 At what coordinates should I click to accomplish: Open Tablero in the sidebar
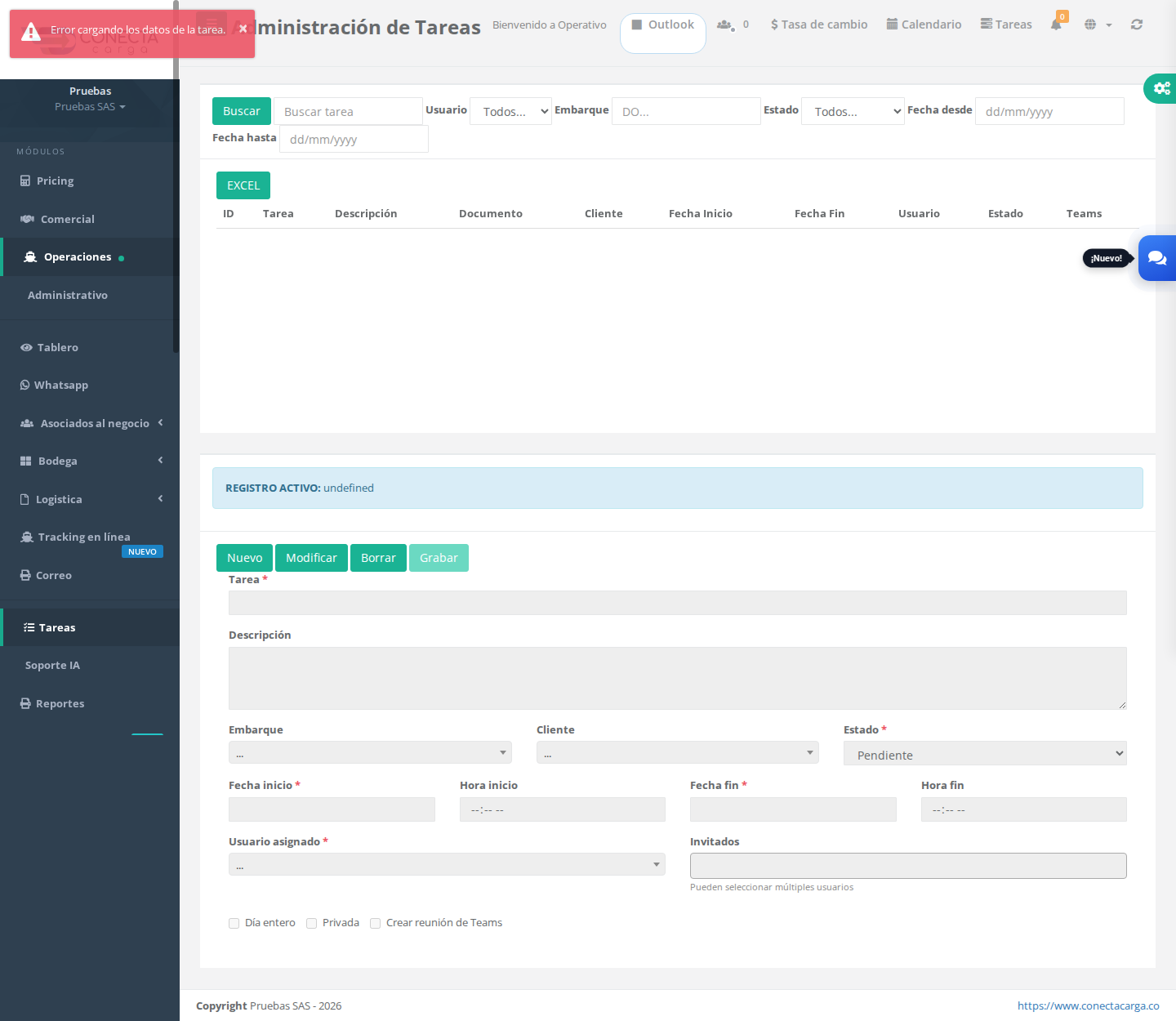90,347
